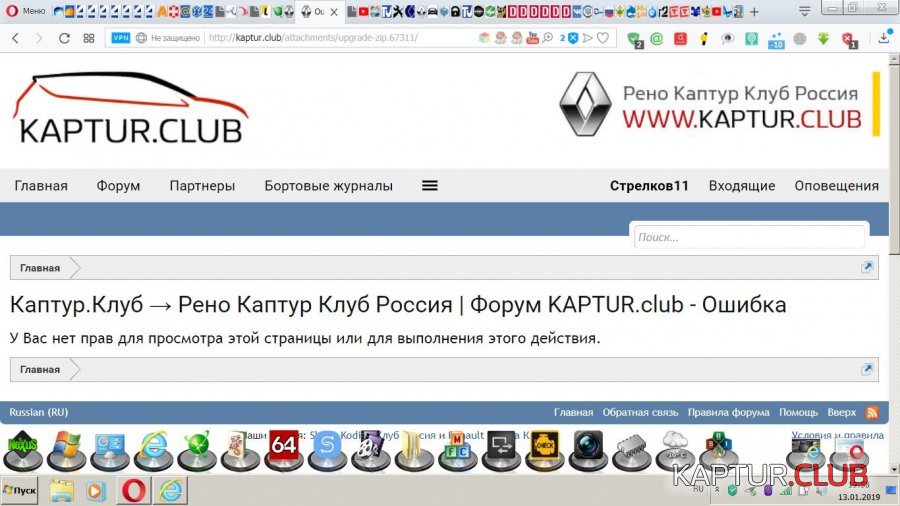Open the upper breadcrumb quick navigation icon
The image size is (900, 506).
tap(867, 267)
